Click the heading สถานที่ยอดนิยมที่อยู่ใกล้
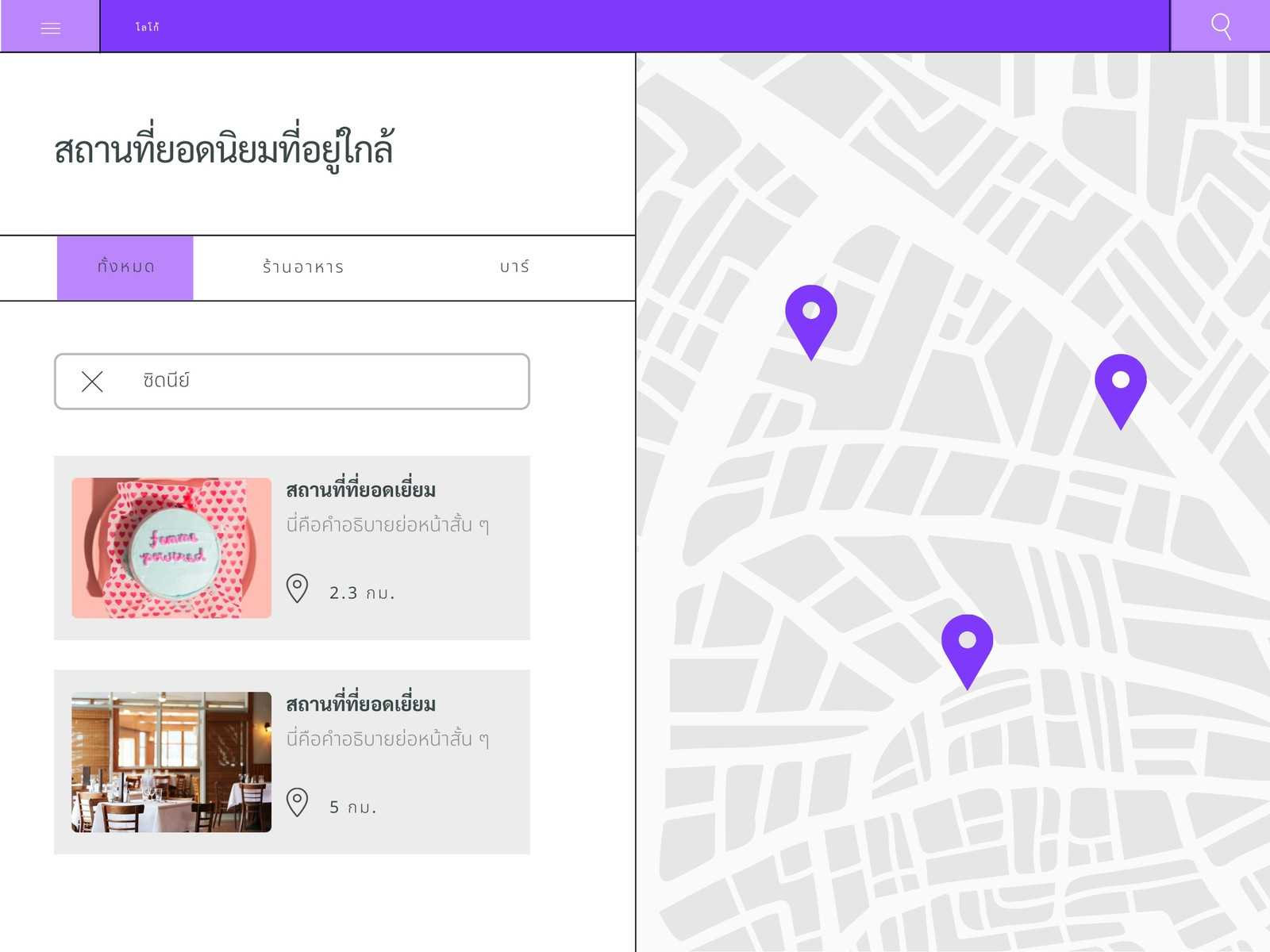1270x952 pixels. (224, 148)
